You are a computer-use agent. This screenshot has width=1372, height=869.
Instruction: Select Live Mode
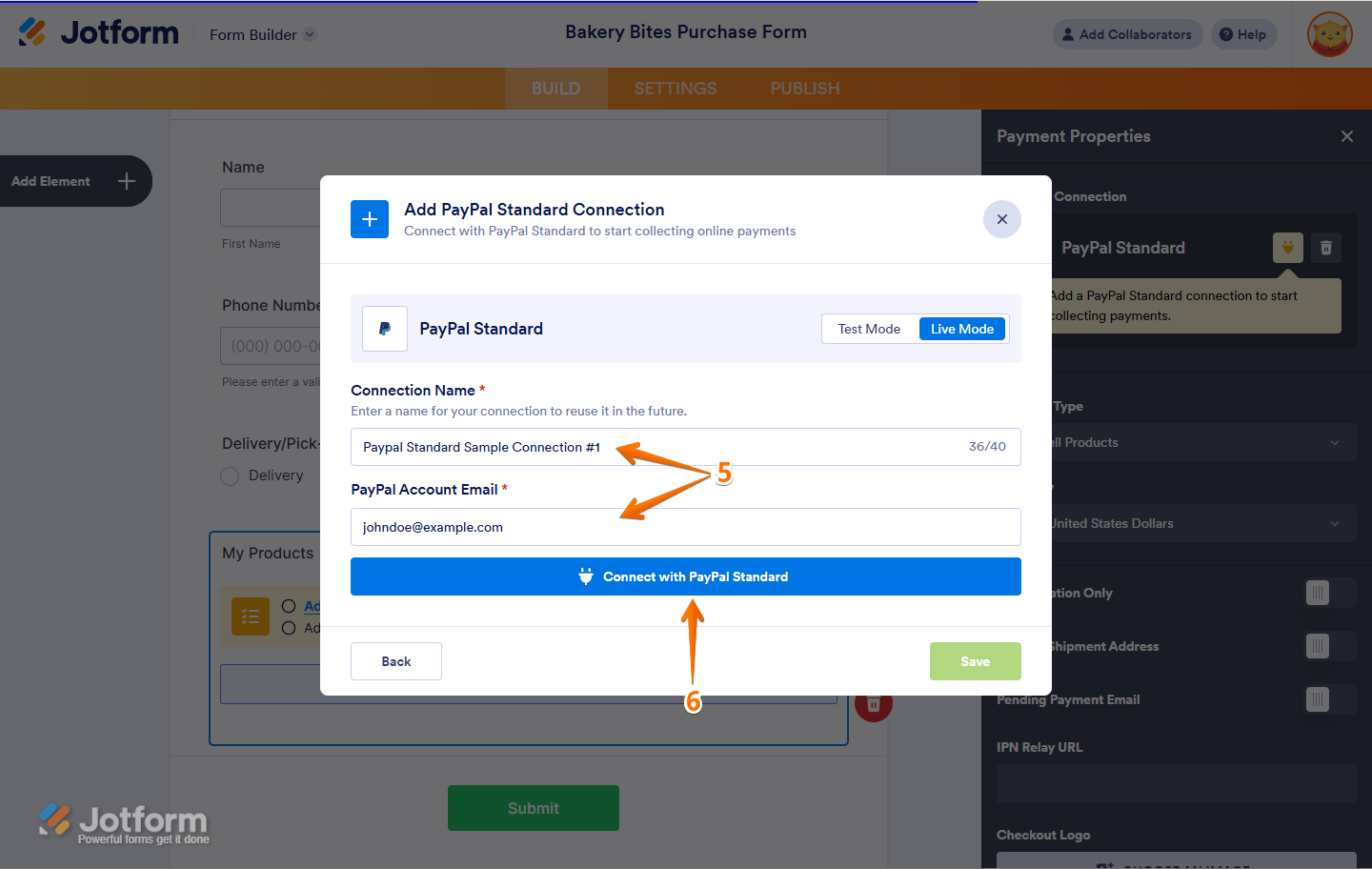click(961, 329)
